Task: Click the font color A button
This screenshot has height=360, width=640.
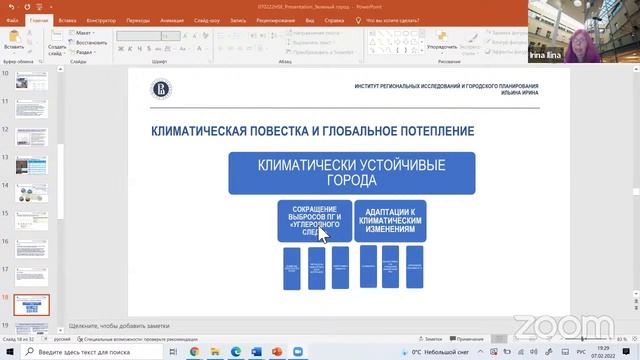Action: pyautogui.click(x=199, y=49)
